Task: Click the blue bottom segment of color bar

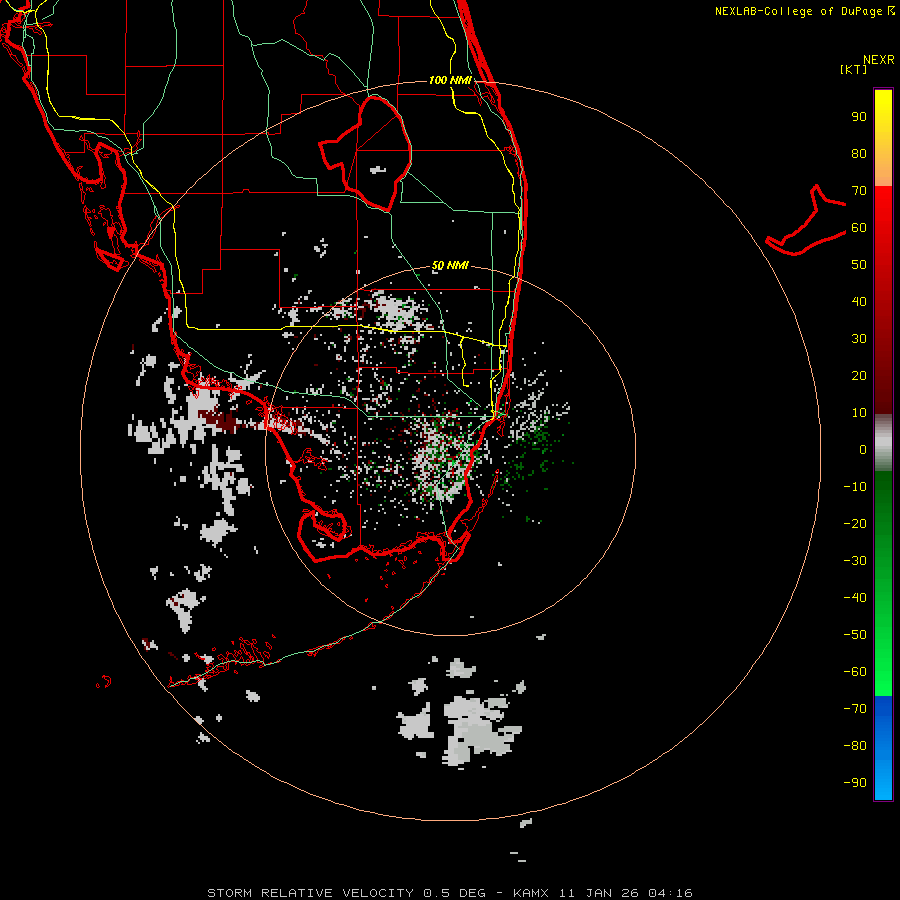Action: click(883, 748)
